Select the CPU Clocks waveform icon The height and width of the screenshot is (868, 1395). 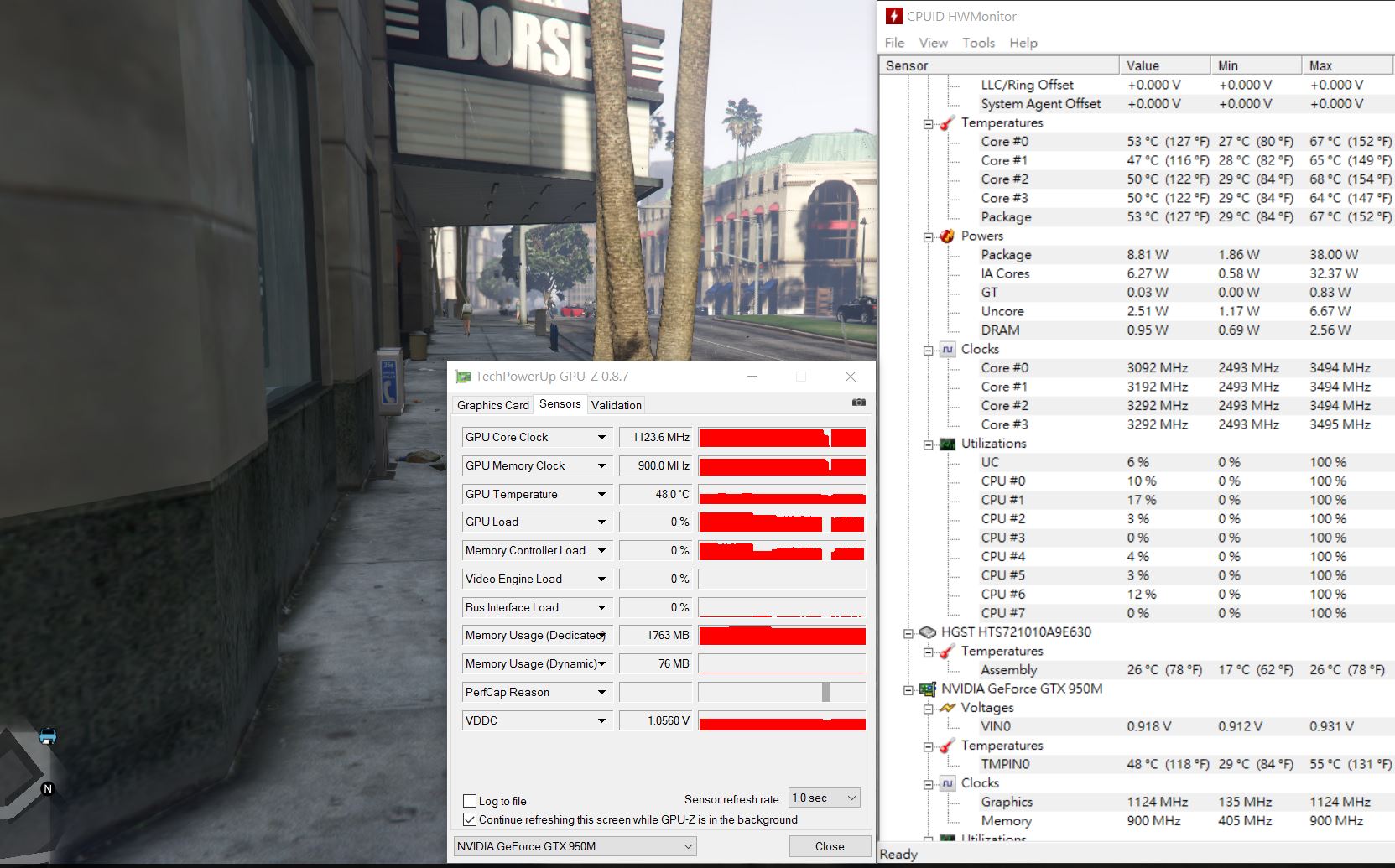pyautogui.click(x=947, y=350)
